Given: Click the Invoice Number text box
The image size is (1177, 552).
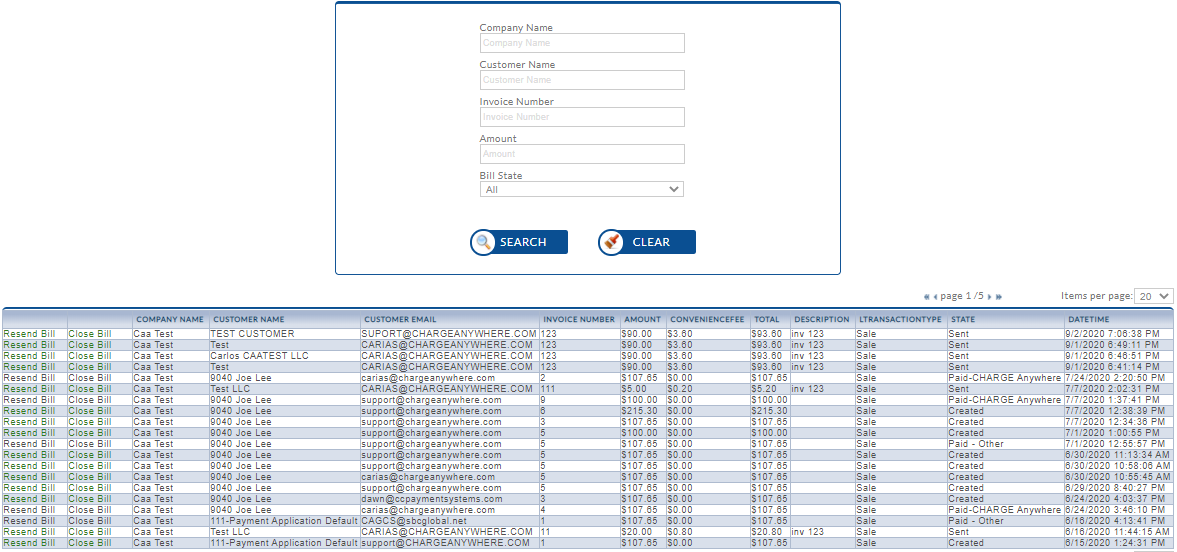Looking at the screenshot, I should [581, 117].
